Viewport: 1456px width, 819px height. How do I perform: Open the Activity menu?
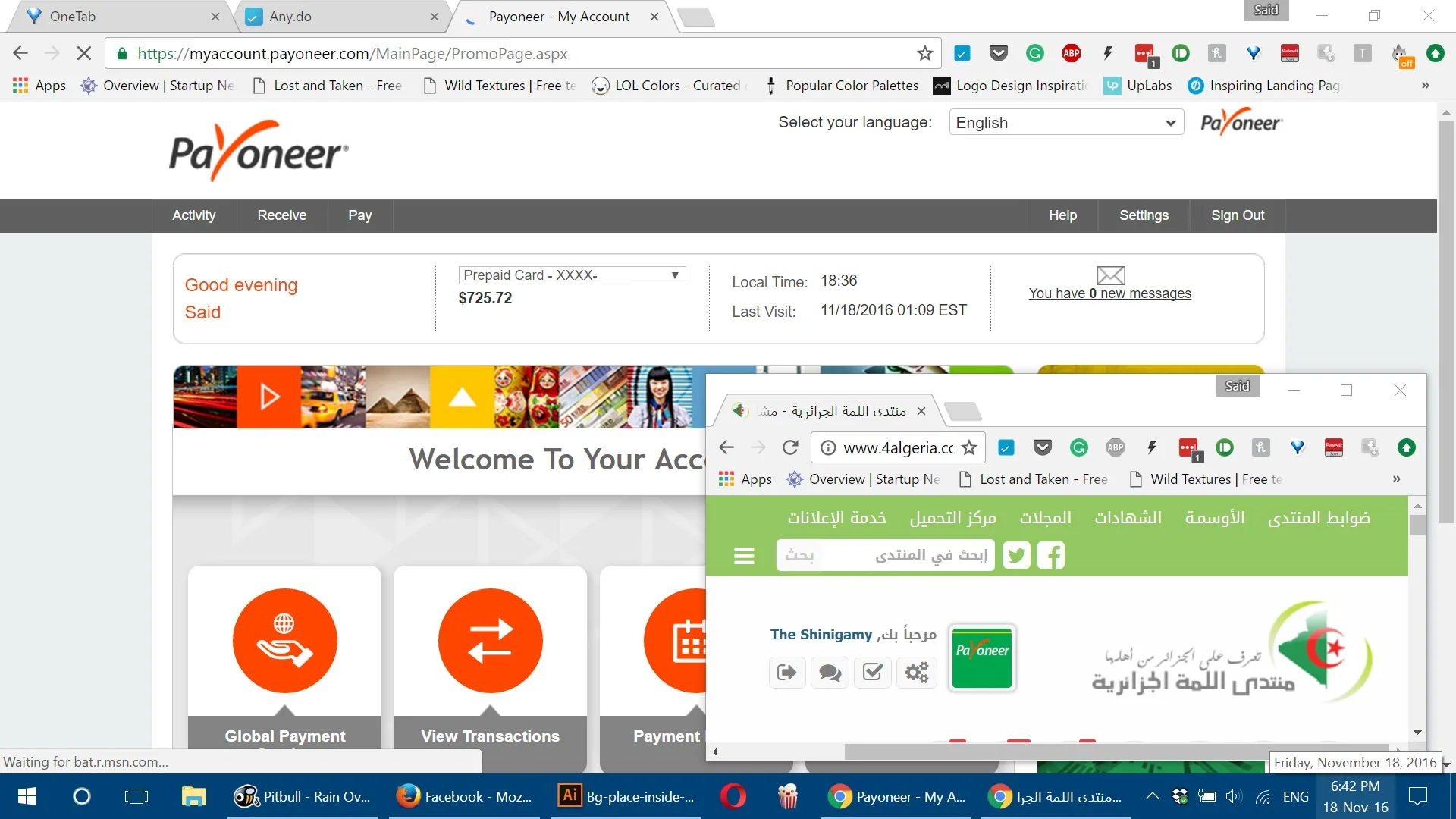(x=193, y=215)
